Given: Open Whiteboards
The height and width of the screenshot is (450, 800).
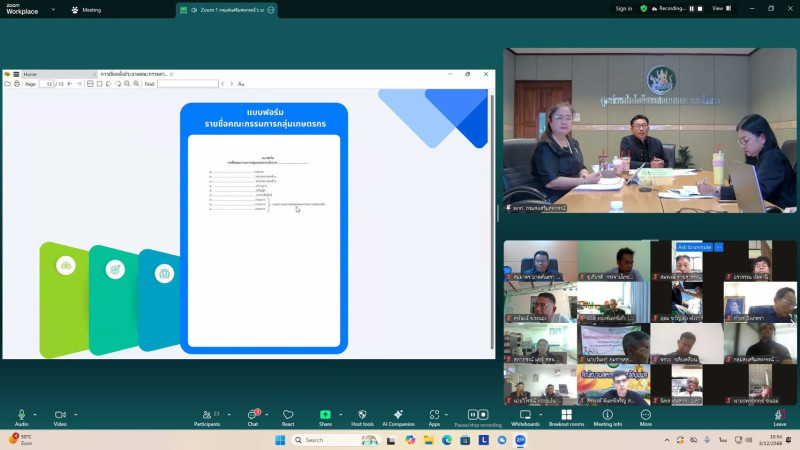Looking at the screenshot, I should (525, 415).
